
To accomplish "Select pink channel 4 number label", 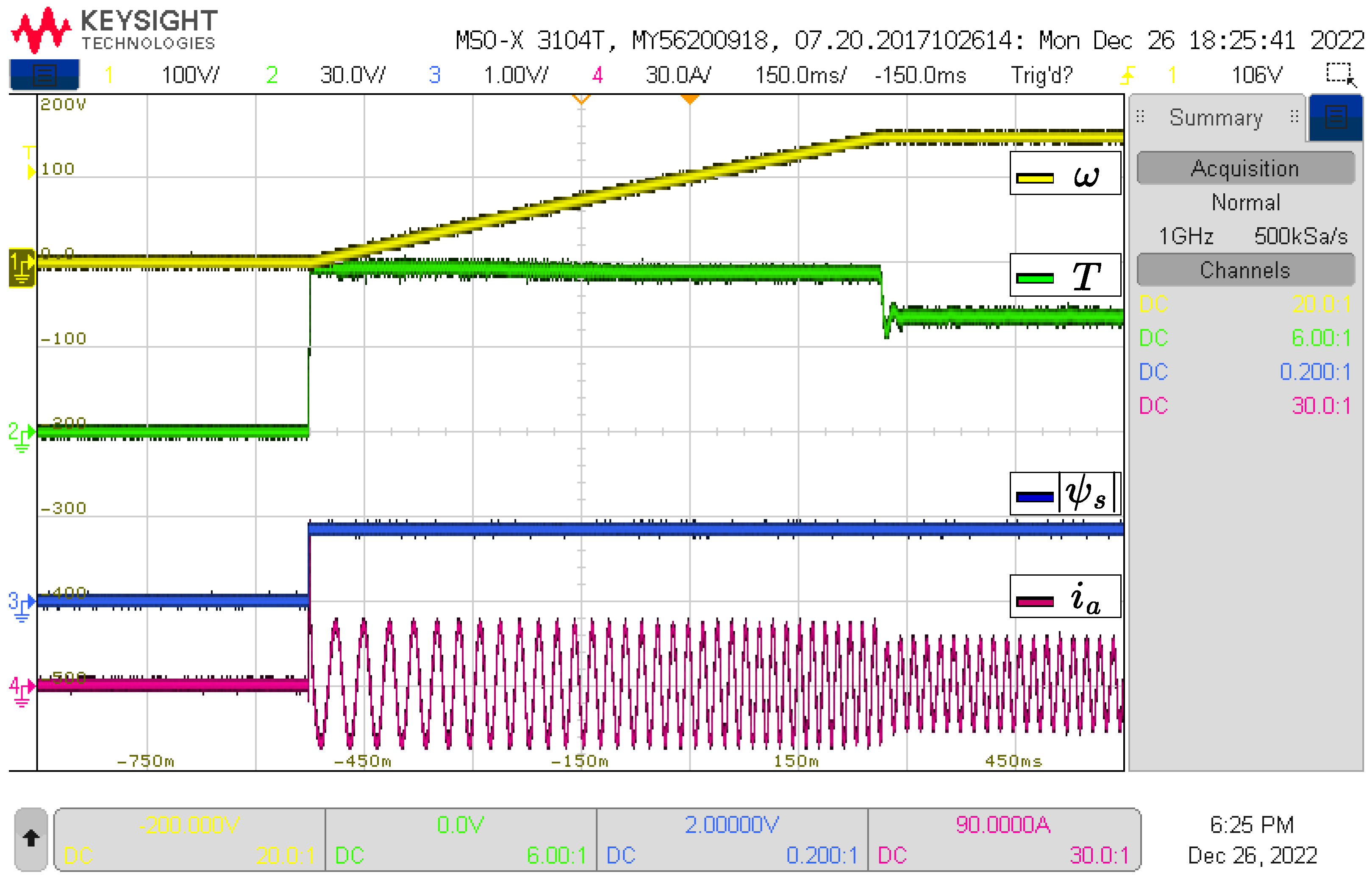I will [597, 75].
